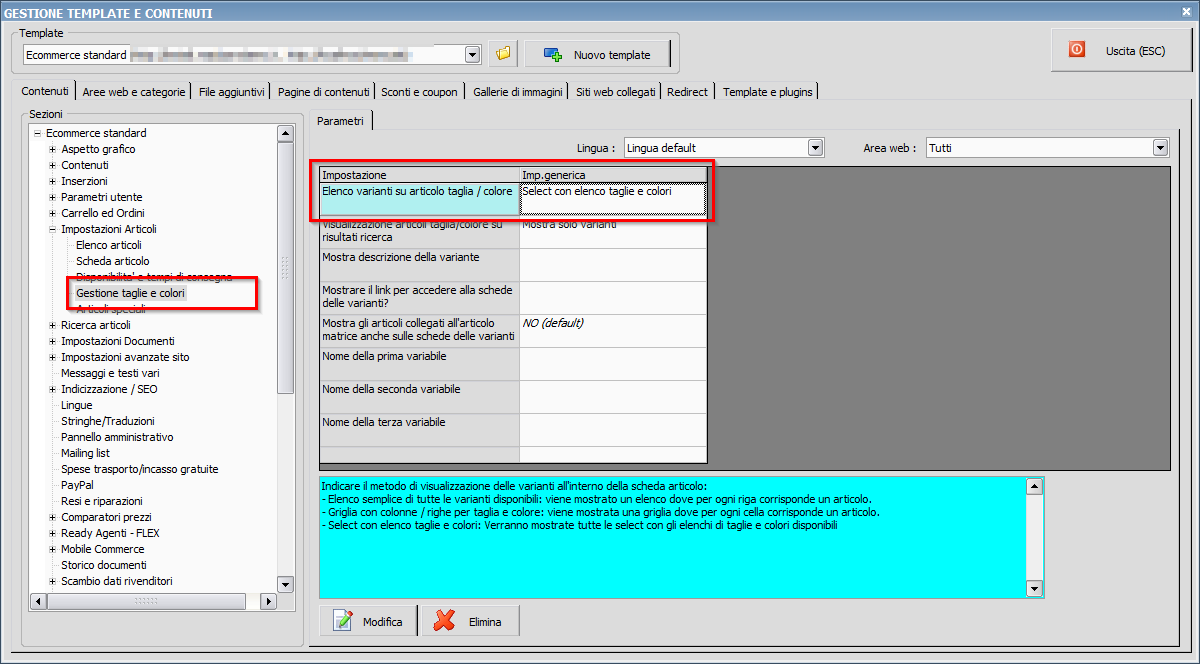This screenshot has width=1200, height=664.
Task: Click the Modifica button
Action: tap(369, 621)
